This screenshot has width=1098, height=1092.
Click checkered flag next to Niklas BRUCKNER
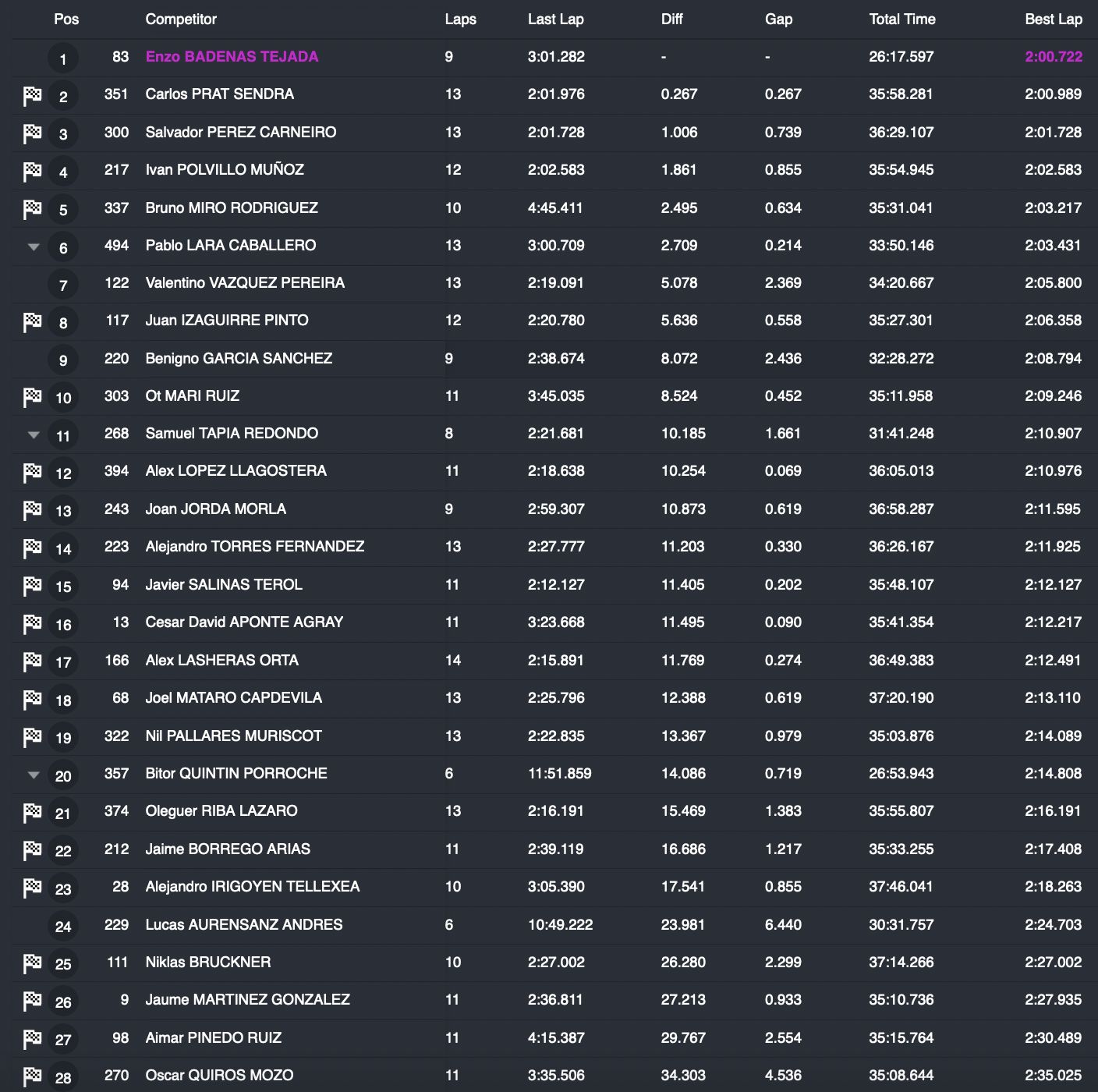pyautogui.click(x=32, y=963)
